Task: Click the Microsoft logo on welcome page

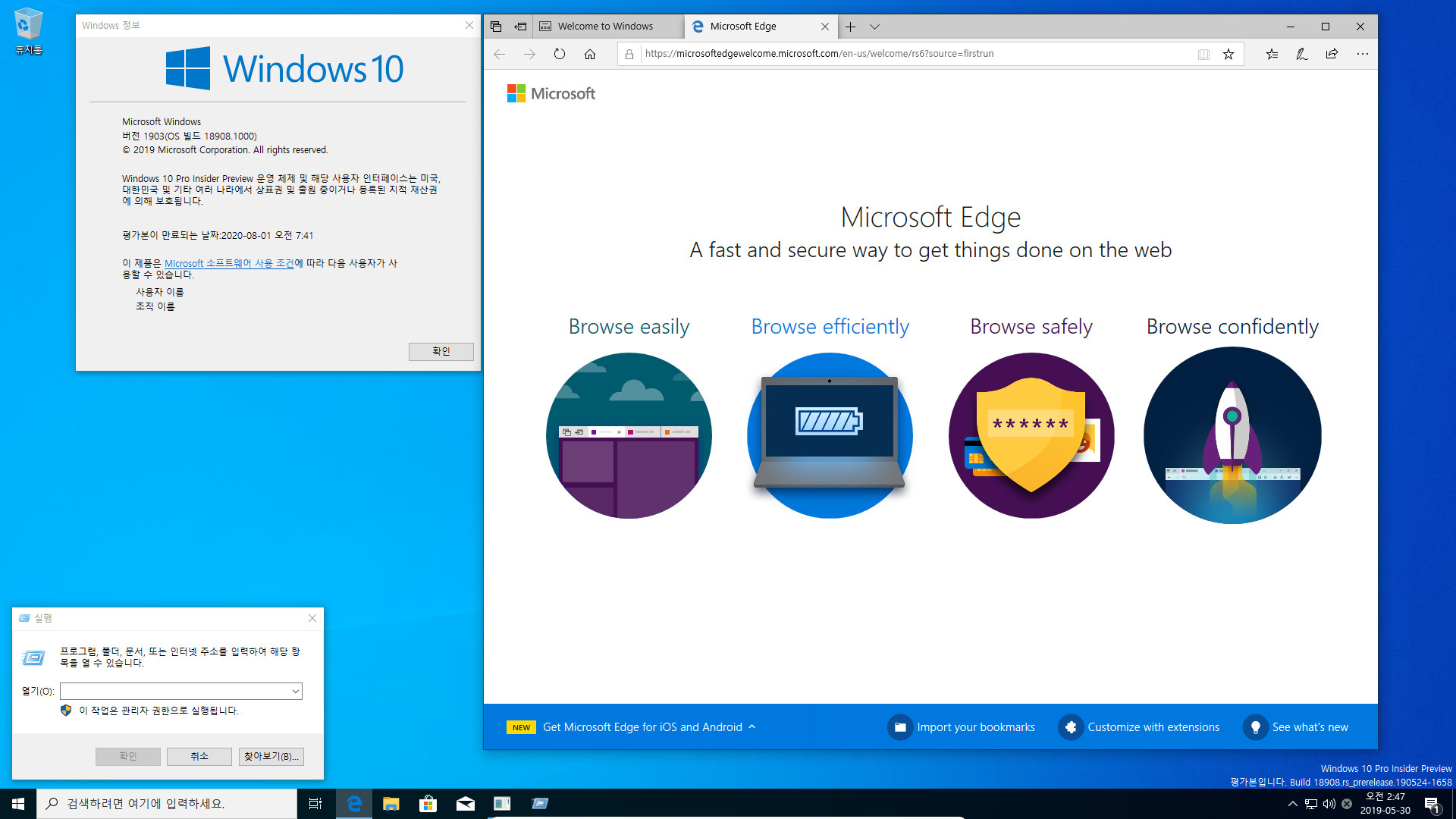Action: (x=551, y=93)
